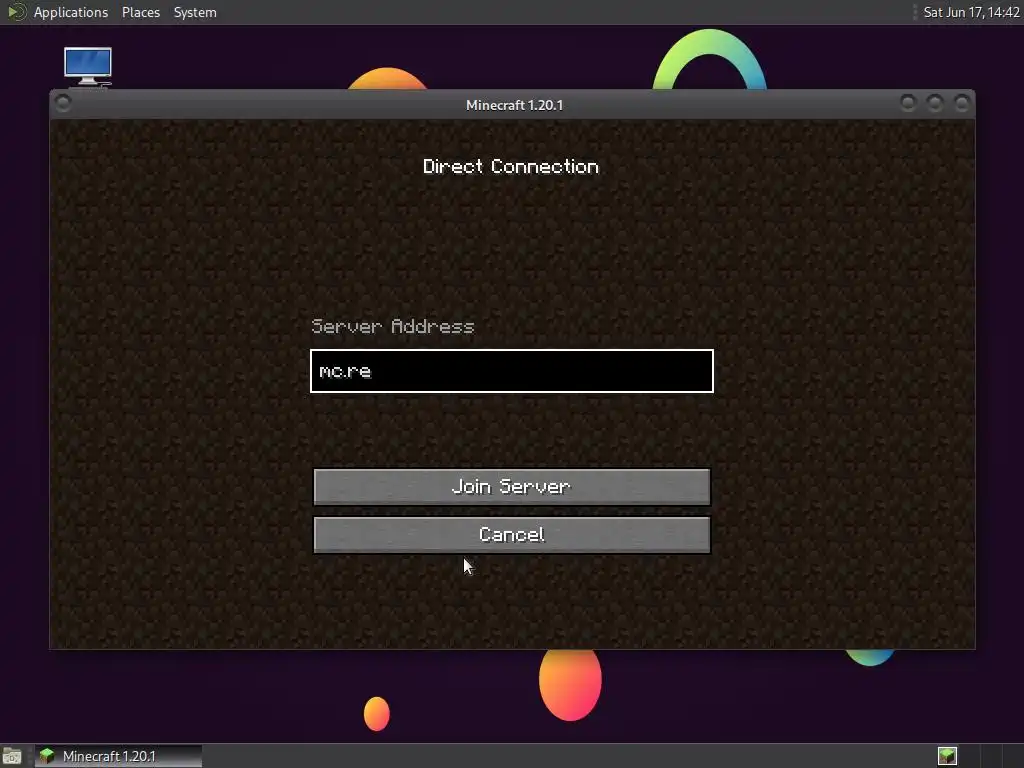Viewport: 1024px width, 768px height.
Task: Click the computer desktop icon
Action: [x=88, y=66]
